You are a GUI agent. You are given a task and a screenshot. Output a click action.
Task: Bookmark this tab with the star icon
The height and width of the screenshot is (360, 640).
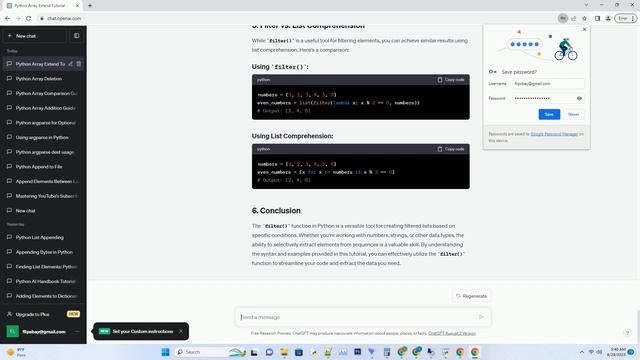click(x=584, y=18)
